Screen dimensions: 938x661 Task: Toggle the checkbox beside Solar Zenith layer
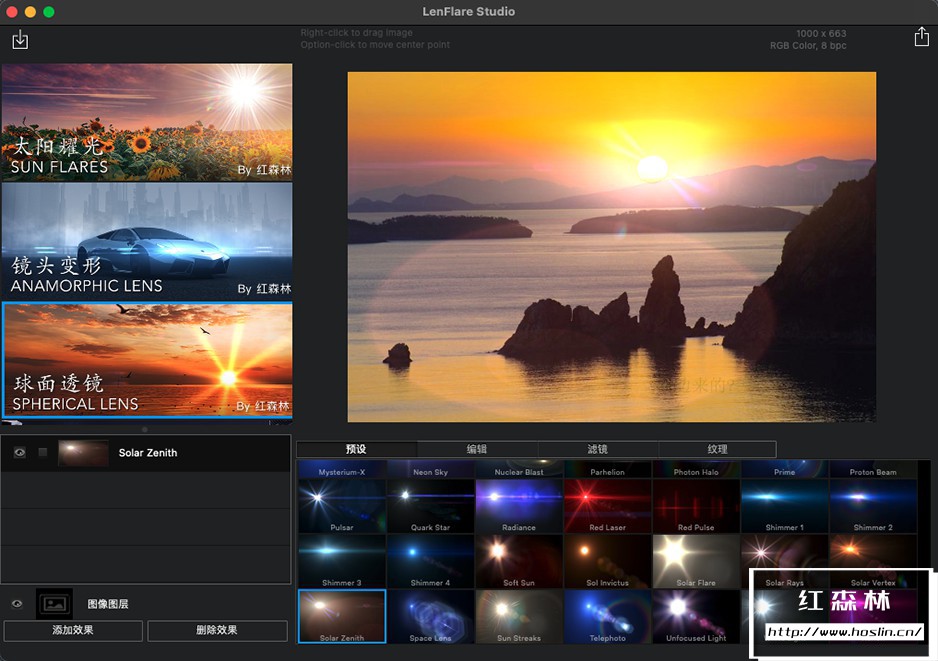pyautogui.click(x=42, y=453)
